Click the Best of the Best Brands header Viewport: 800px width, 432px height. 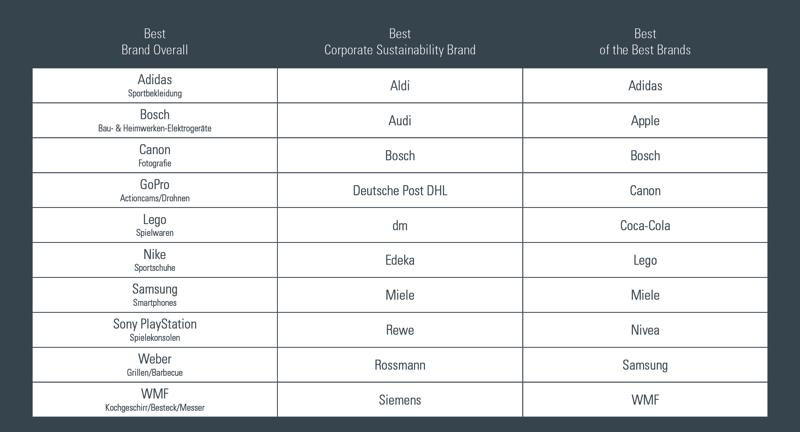645,41
